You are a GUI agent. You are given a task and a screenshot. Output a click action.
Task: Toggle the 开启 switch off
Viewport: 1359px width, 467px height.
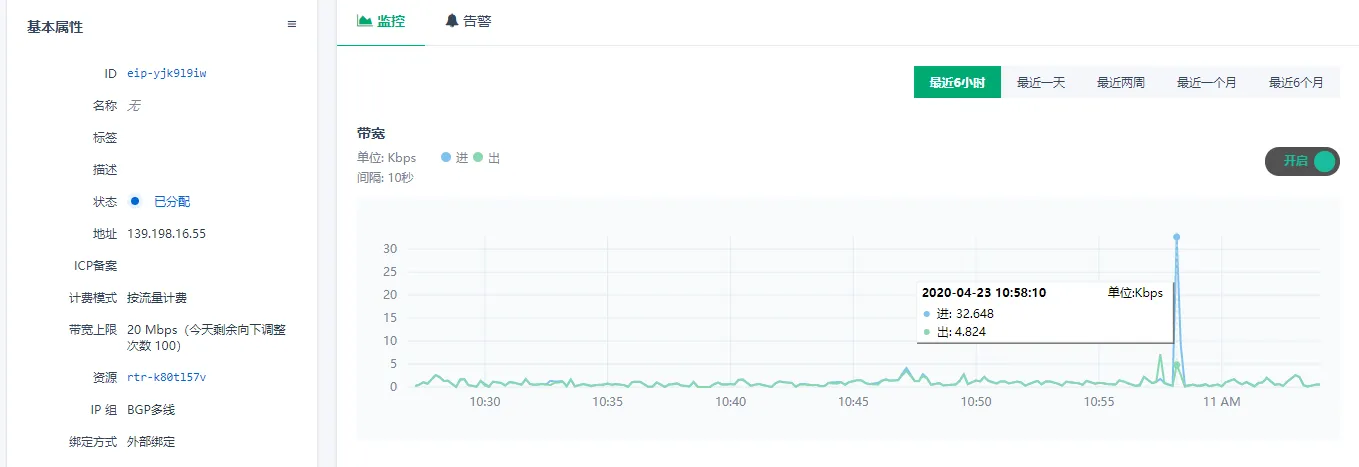[1302, 161]
